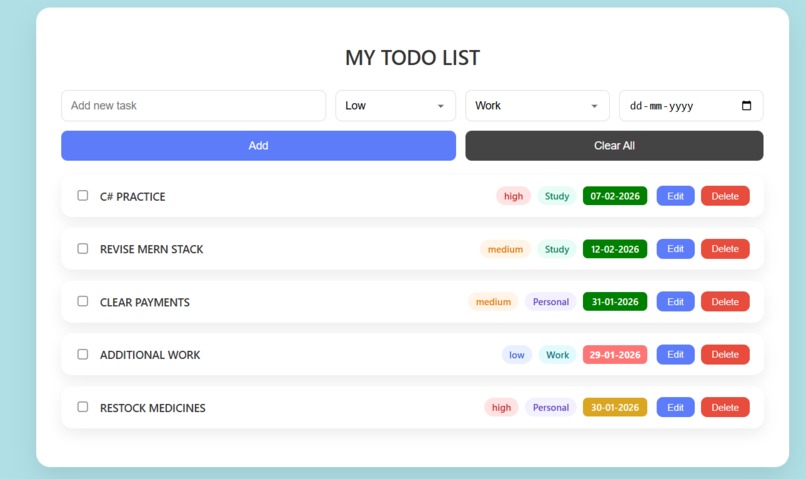
Task: Click the 07-02-2026 date badge
Action: click(x=615, y=196)
